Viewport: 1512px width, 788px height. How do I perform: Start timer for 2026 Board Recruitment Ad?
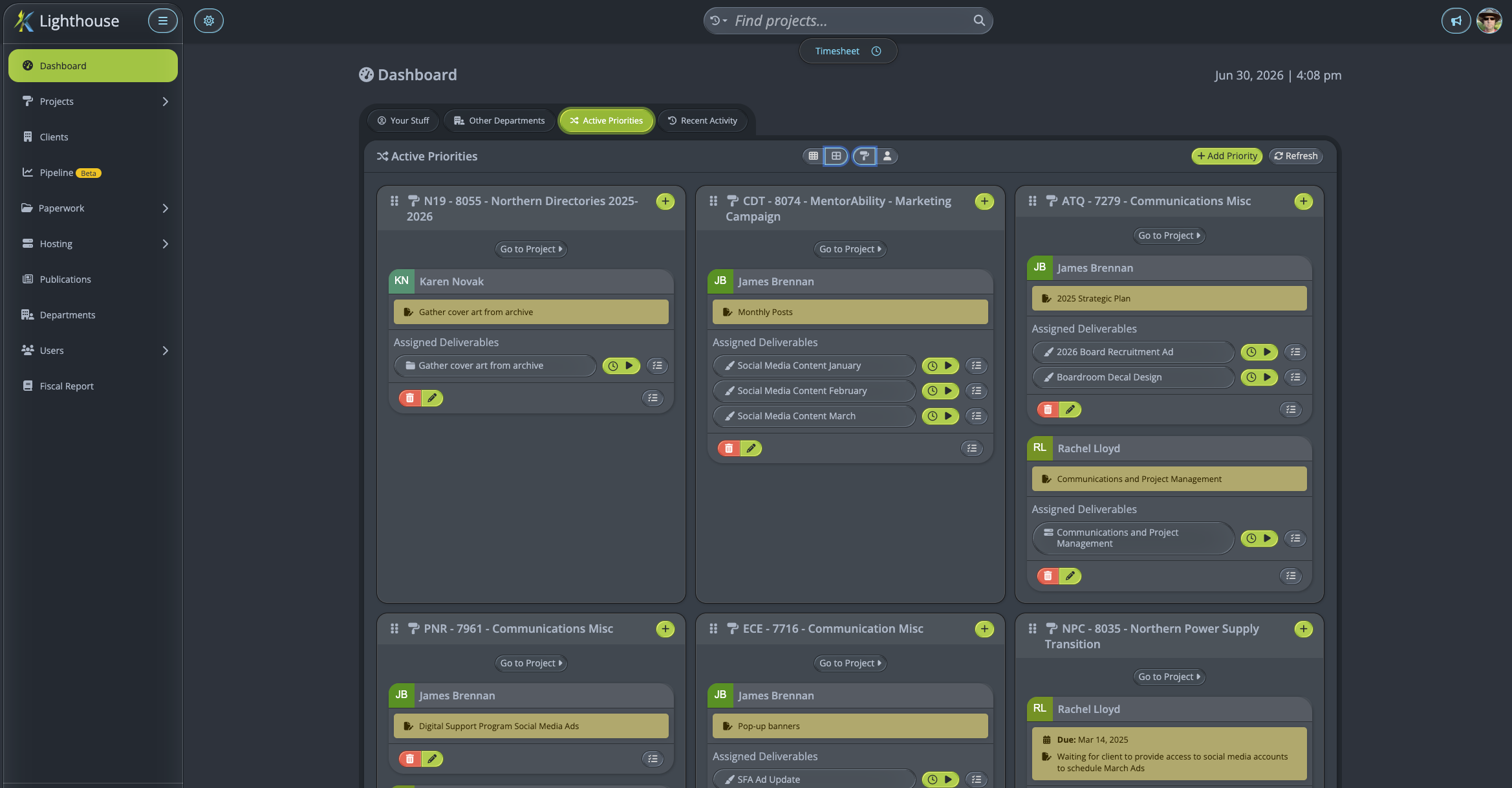coord(1259,352)
